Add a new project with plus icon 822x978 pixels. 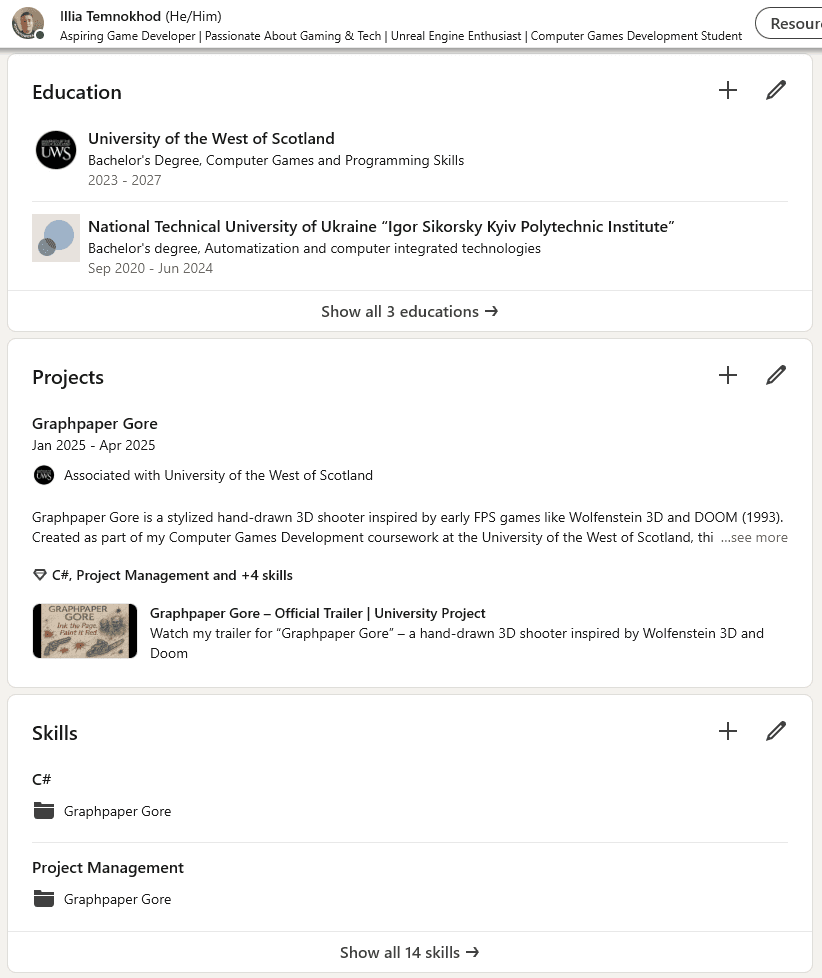click(728, 375)
